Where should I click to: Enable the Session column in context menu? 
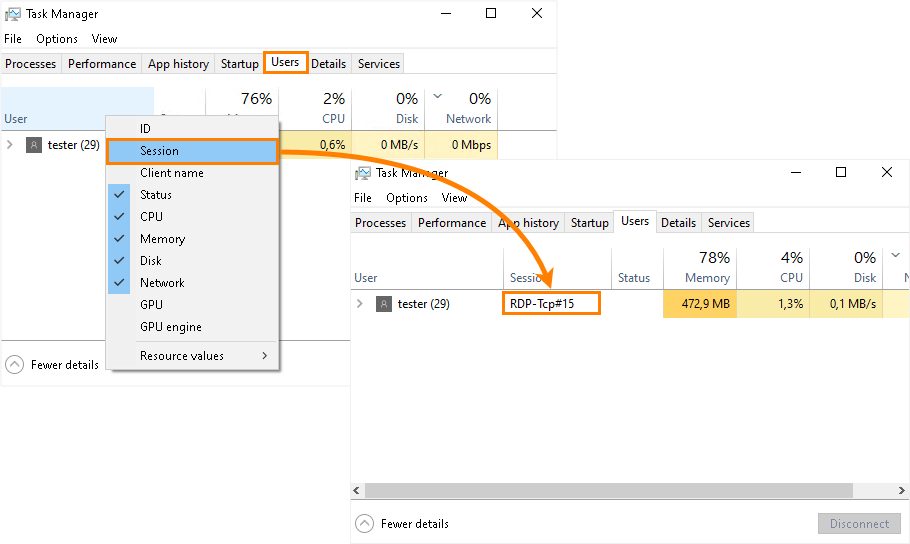pyautogui.click(x=193, y=151)
